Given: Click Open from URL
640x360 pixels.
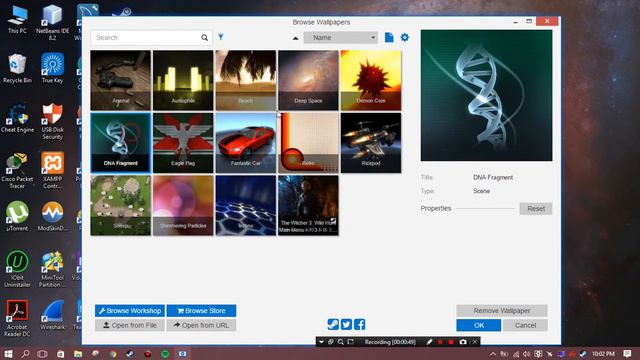Looking at the screenshot, I should pyautogui.click(x=201, y=325).
